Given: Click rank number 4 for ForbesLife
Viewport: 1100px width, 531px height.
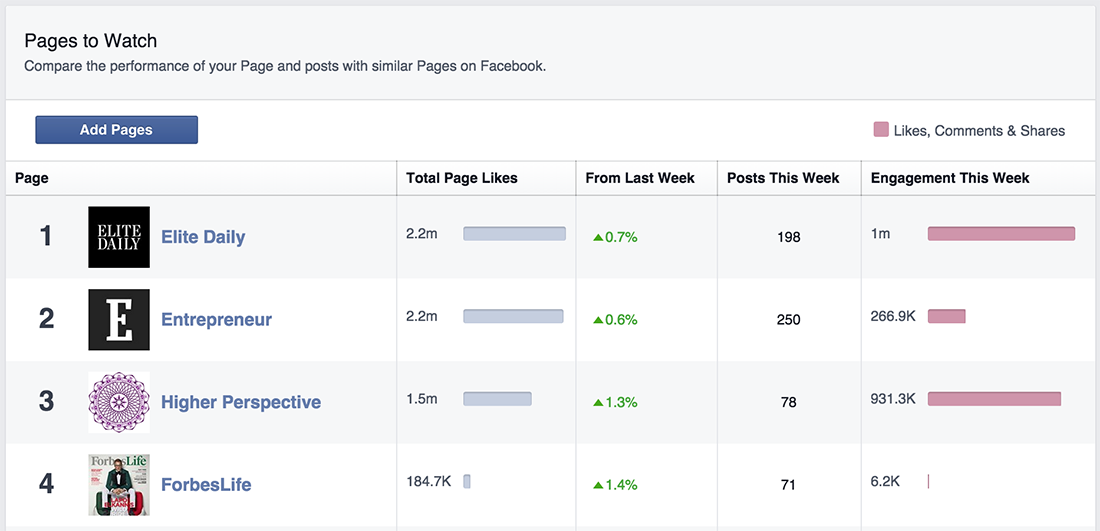Looking at the screenshot, I should 46,485.
